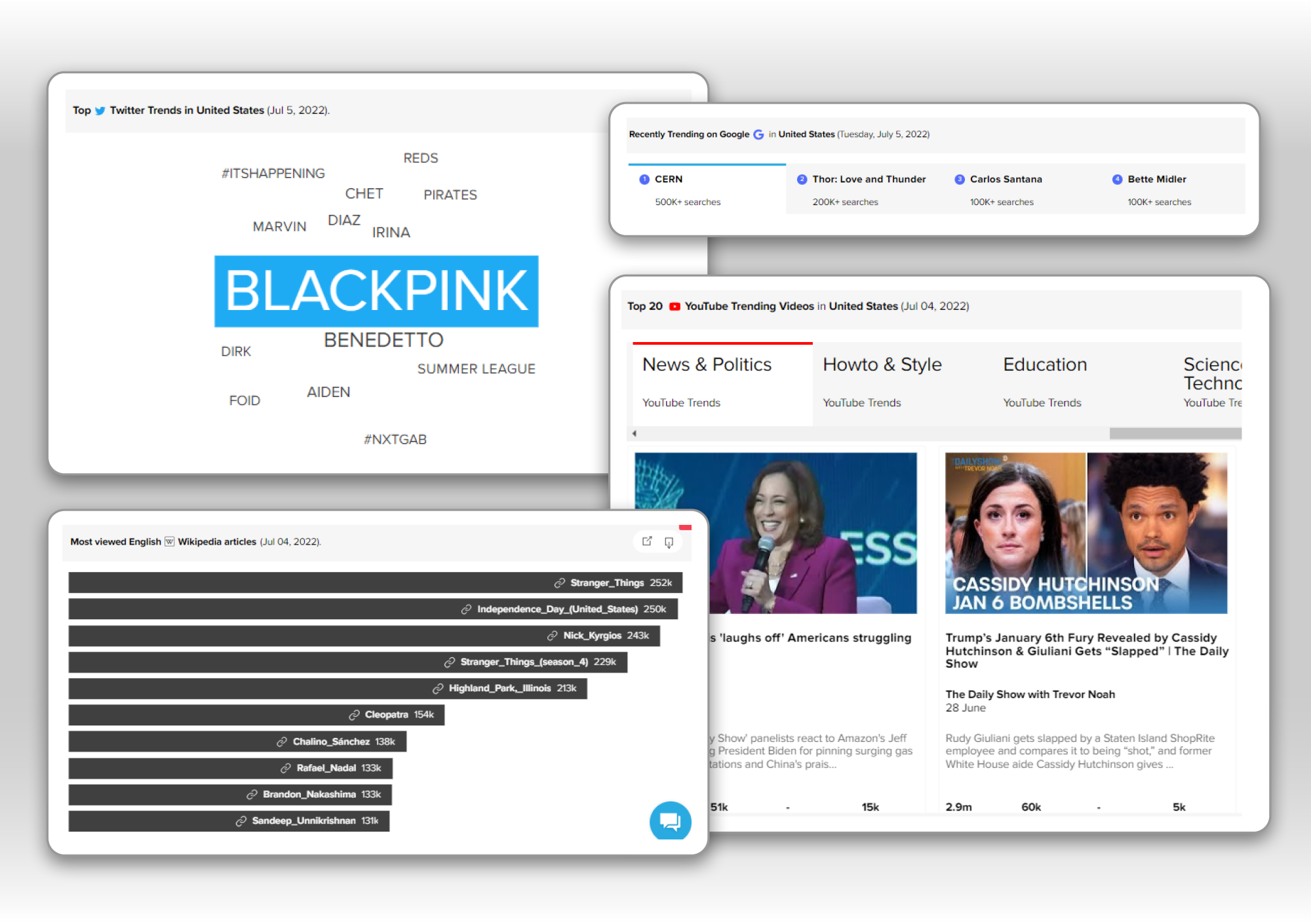This screenshot has height=924, width=1311.
Task: Click the embed/download icon in Wikipedia panel
Action: point(669,542)
